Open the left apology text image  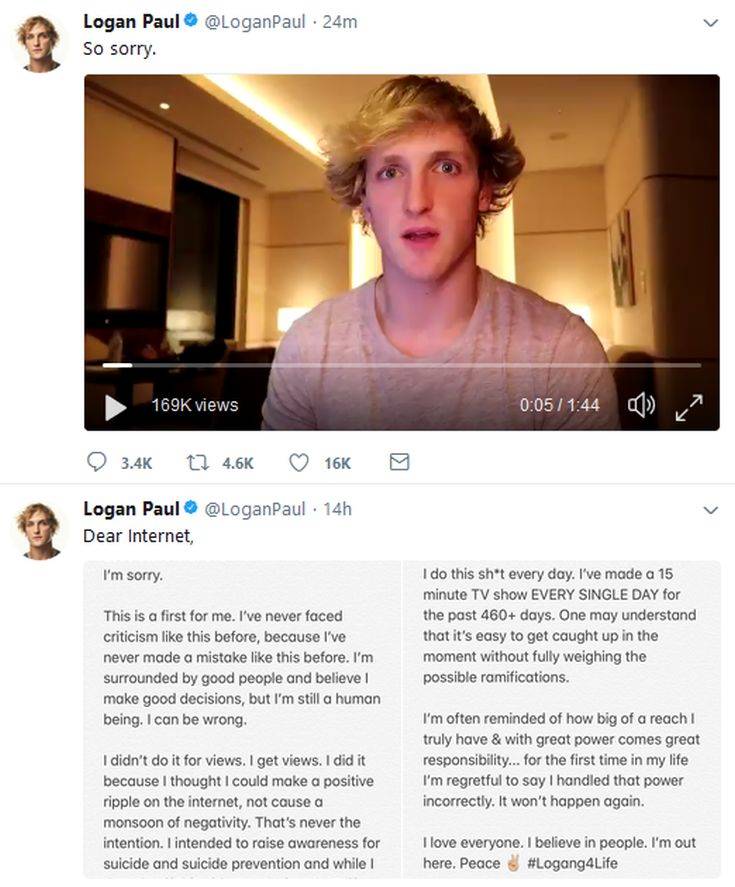coord(242,719)
